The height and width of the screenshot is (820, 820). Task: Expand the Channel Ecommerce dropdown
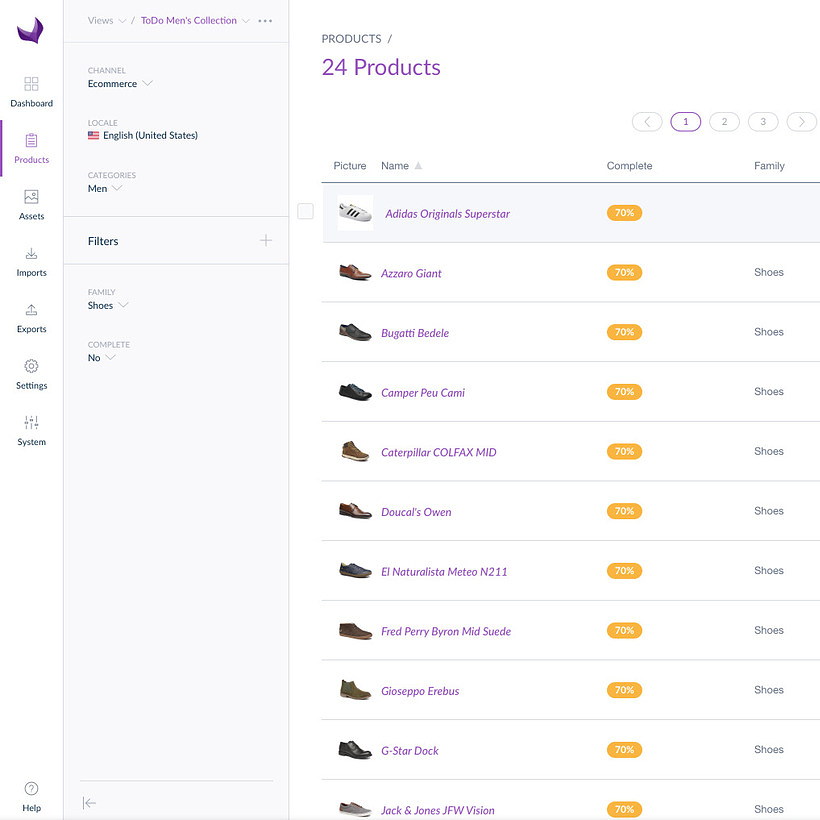tap(120, 84)
